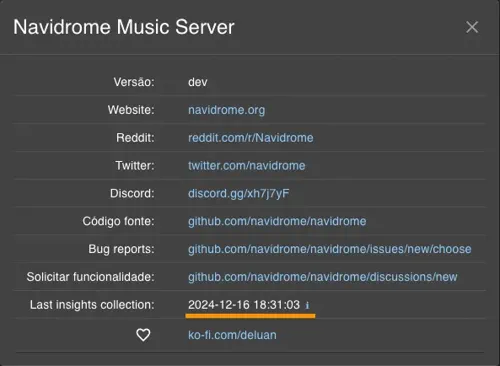Open the github.com/navidrome/navidrome source link
Viewport: 500px width, 366px height.
[277, 221]
